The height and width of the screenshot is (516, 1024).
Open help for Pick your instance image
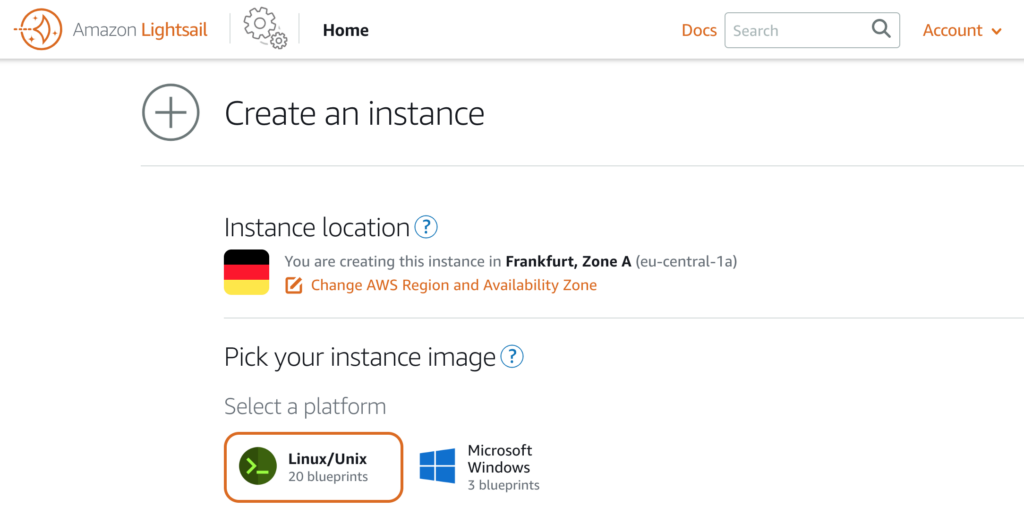512,357
